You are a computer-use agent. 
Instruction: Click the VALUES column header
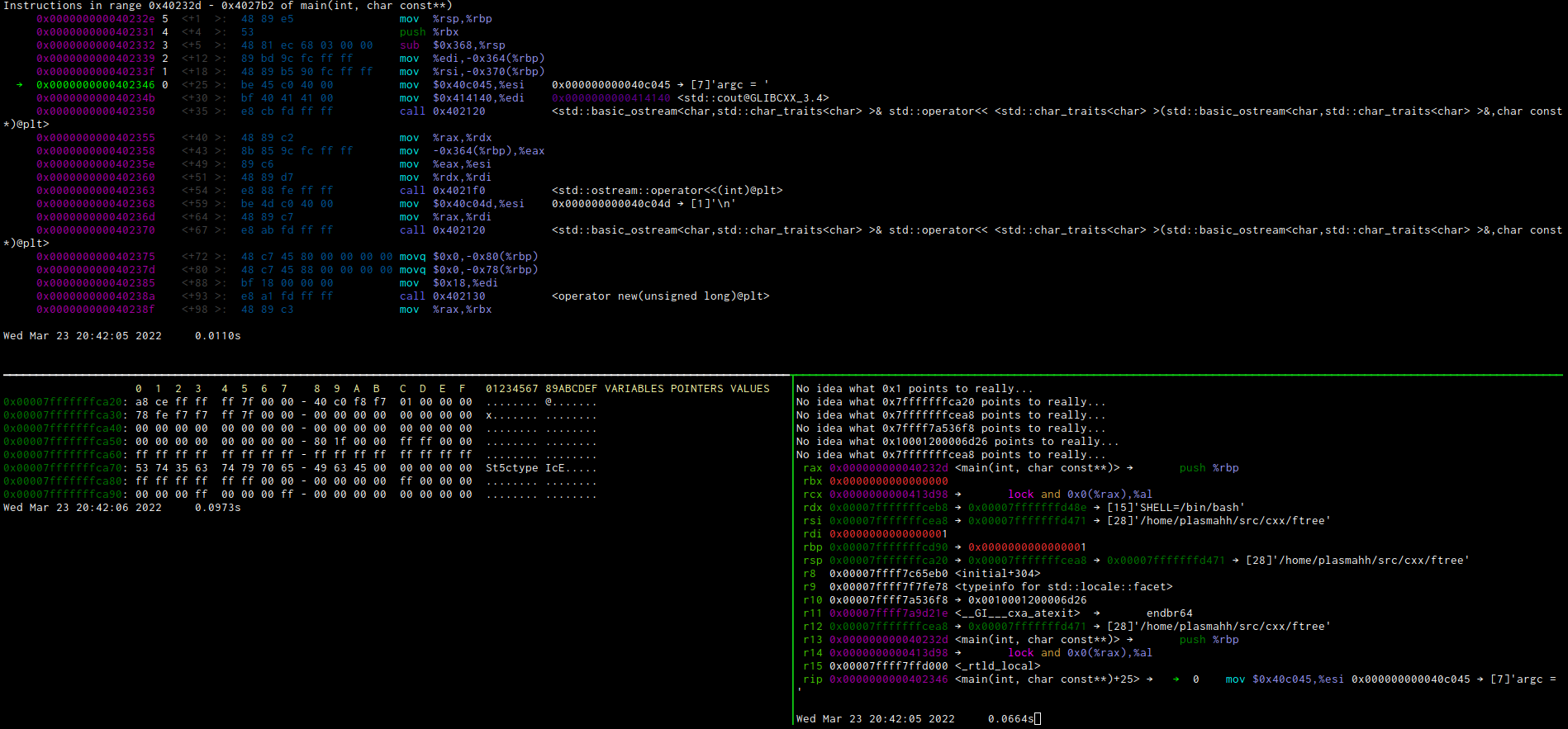pos(749,389)
